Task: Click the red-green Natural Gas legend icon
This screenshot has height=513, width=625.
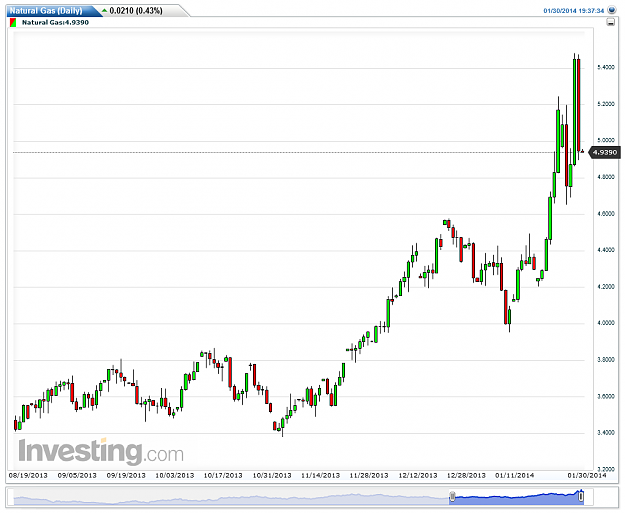Action: [x=13, y=22]
